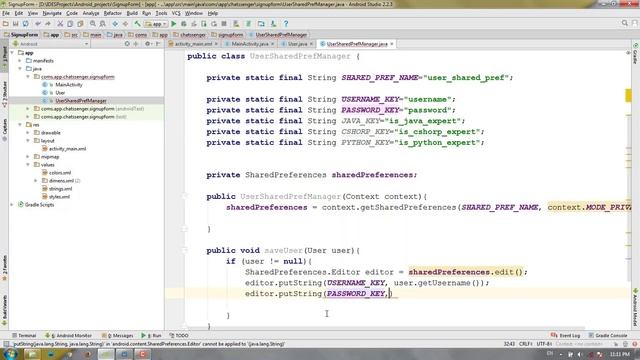Expand the mipmap folder node
The height and width of the screenshot is (360, 640).
(x=28, y=157)
